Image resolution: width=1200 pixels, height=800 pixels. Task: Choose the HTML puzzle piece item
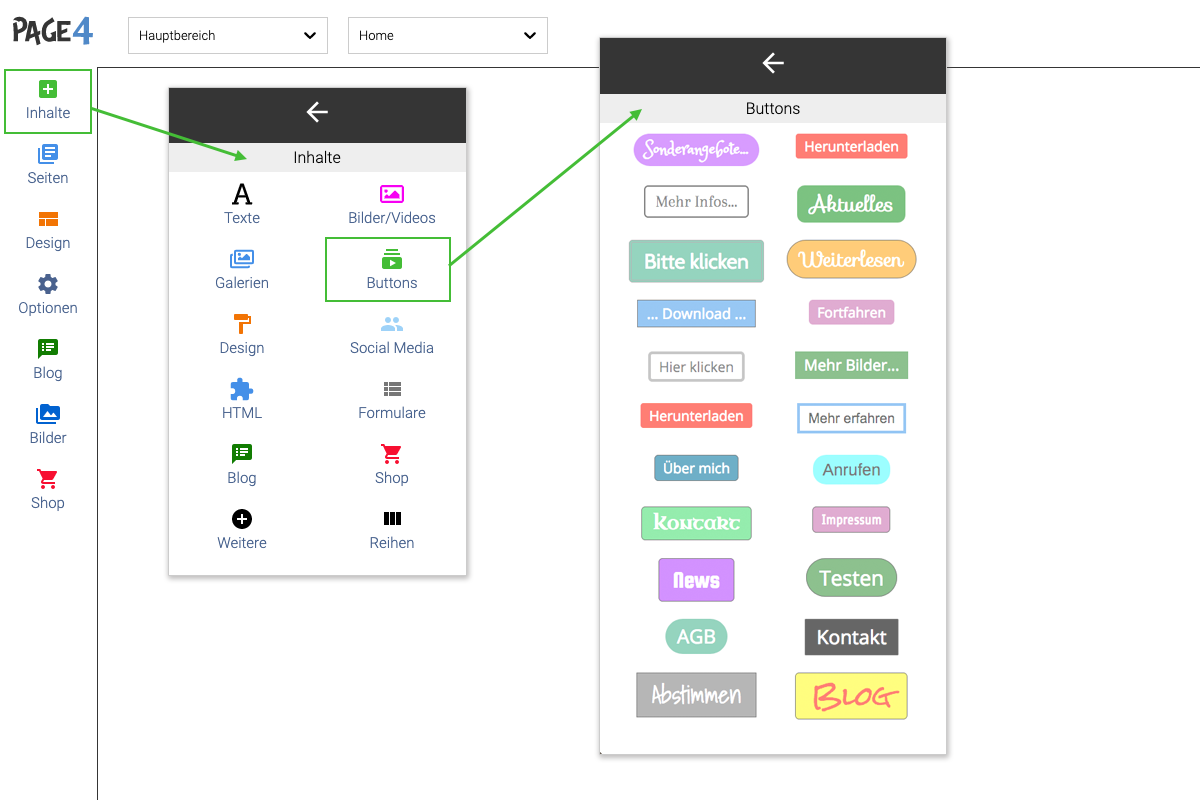point(242,400)
